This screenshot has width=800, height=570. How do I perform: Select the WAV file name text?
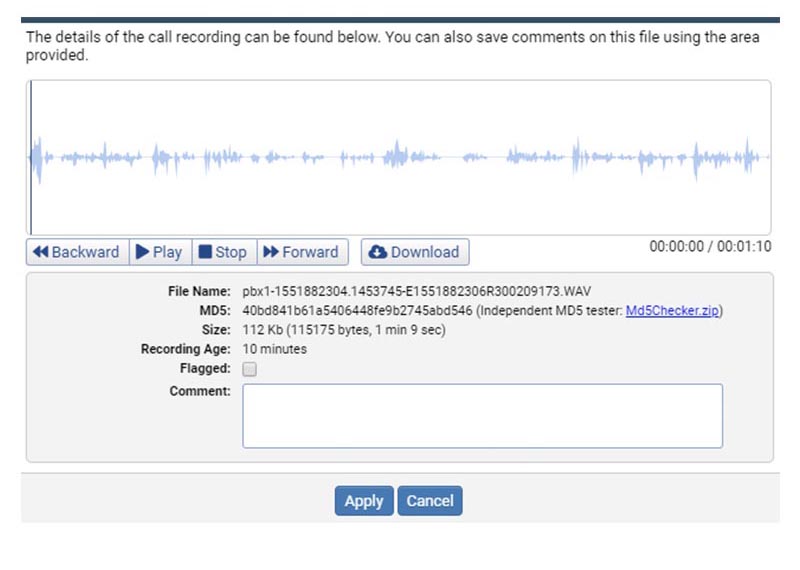pyautogui.click(x=416, y=291)
